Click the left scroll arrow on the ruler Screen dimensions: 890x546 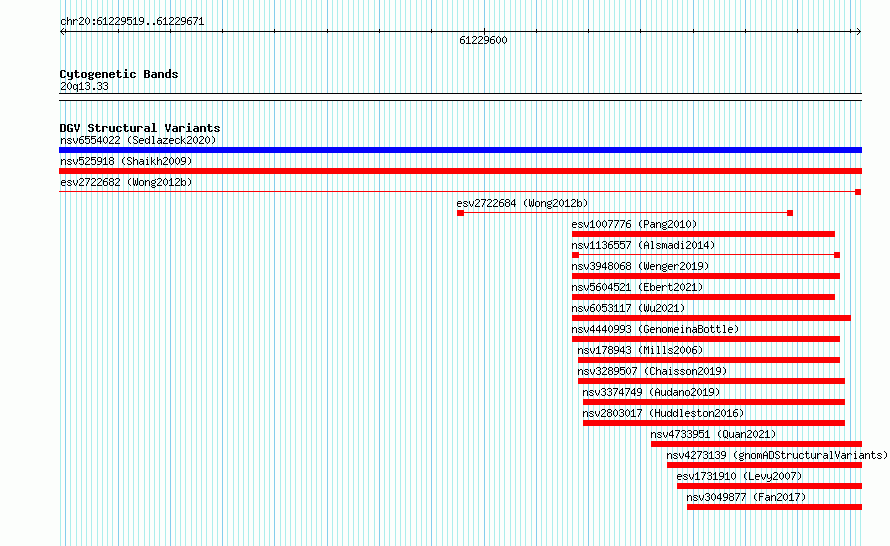[62, 32]
